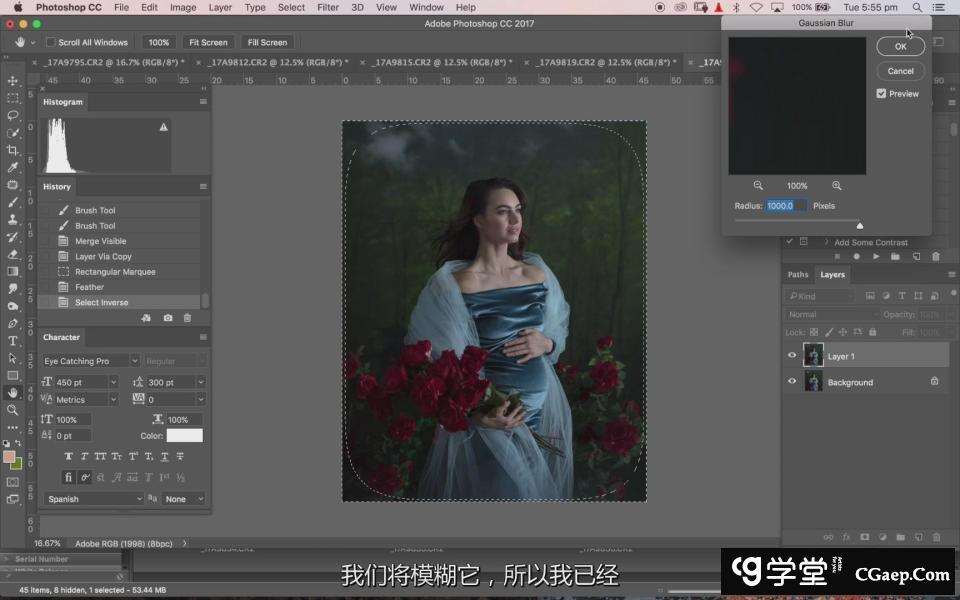Delete history state with trash icon
The image size is (960, 600).
[187, 318]
